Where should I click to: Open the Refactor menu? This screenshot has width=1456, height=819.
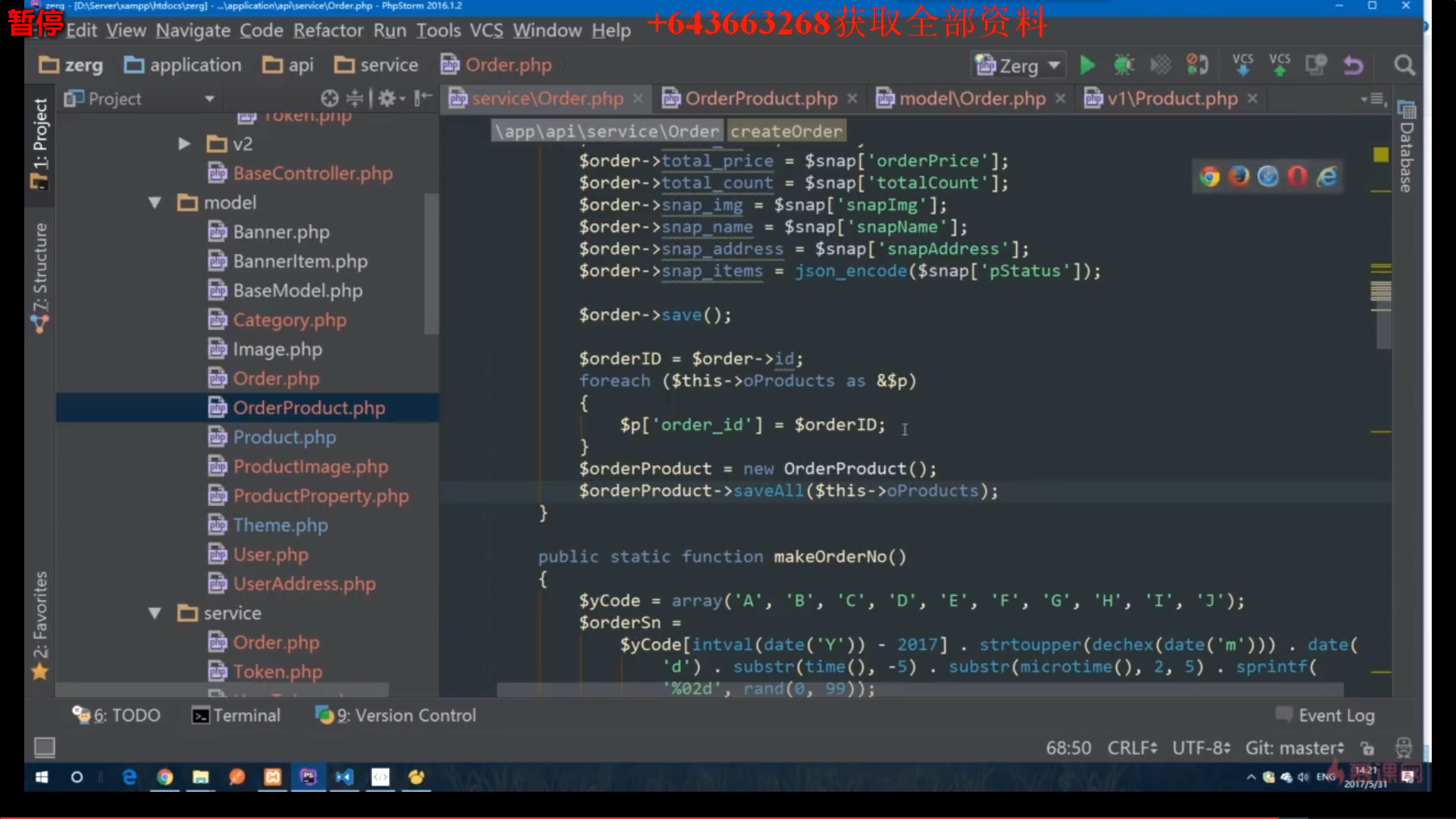click(x=328, y=30)
